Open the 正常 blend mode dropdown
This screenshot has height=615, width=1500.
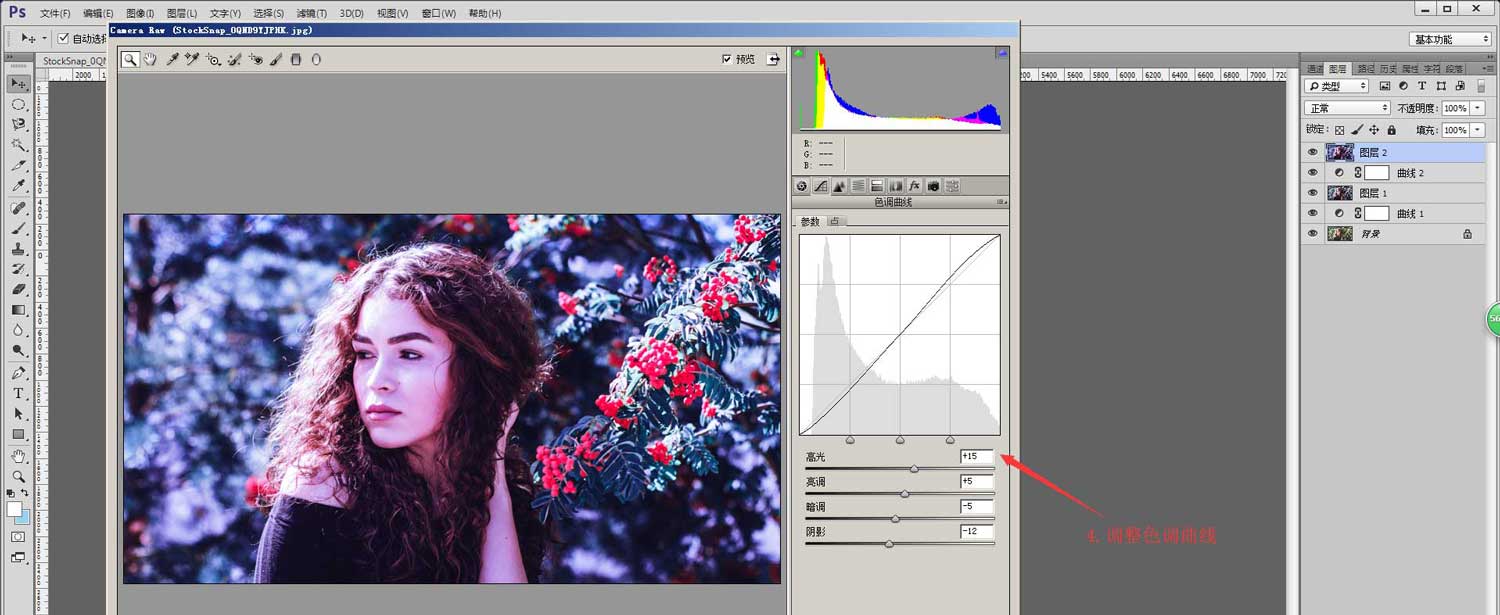[1347, 108]
